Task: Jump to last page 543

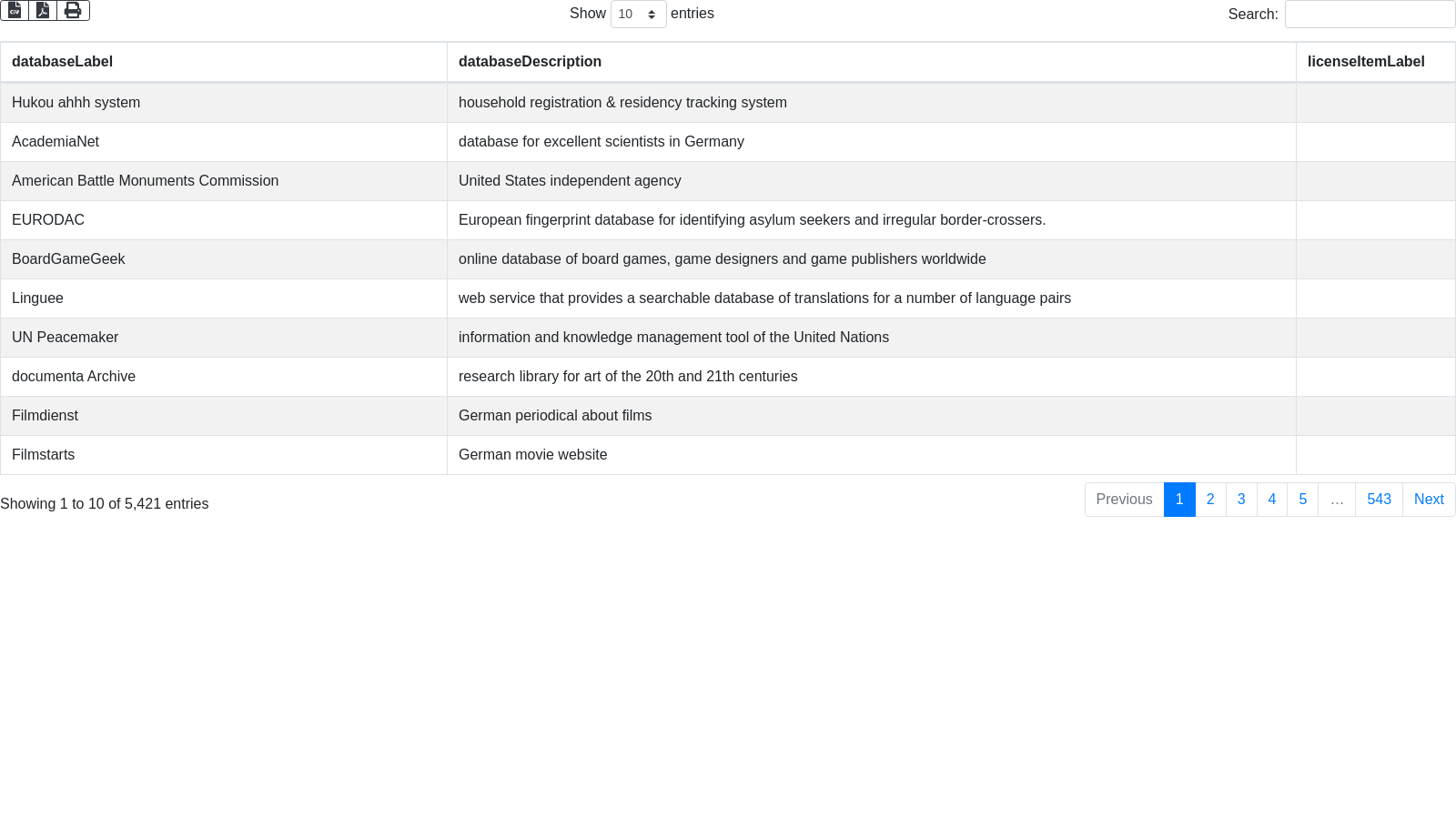Action: click(x=1379, y=500)
